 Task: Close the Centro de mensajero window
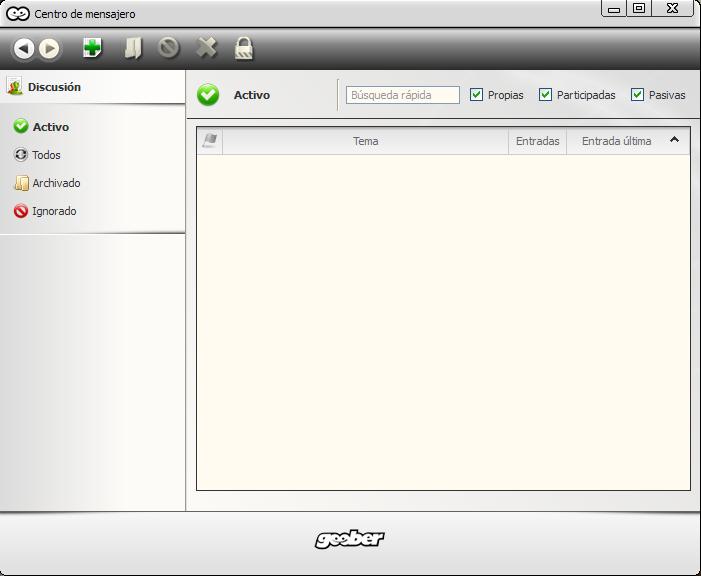tap(672, 8)
